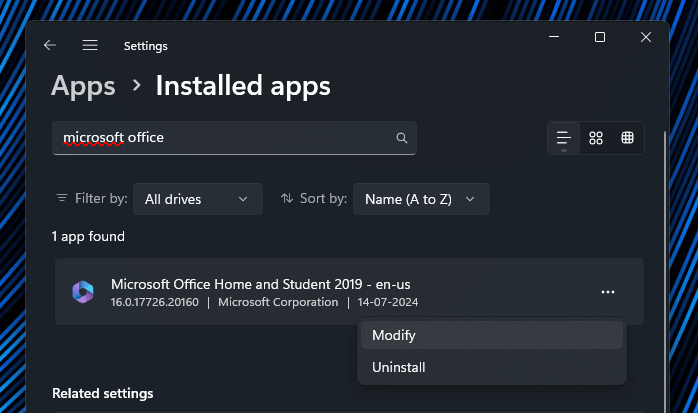Close the Settings window
The height and width of the screenshot is (413, 698).
645,37
